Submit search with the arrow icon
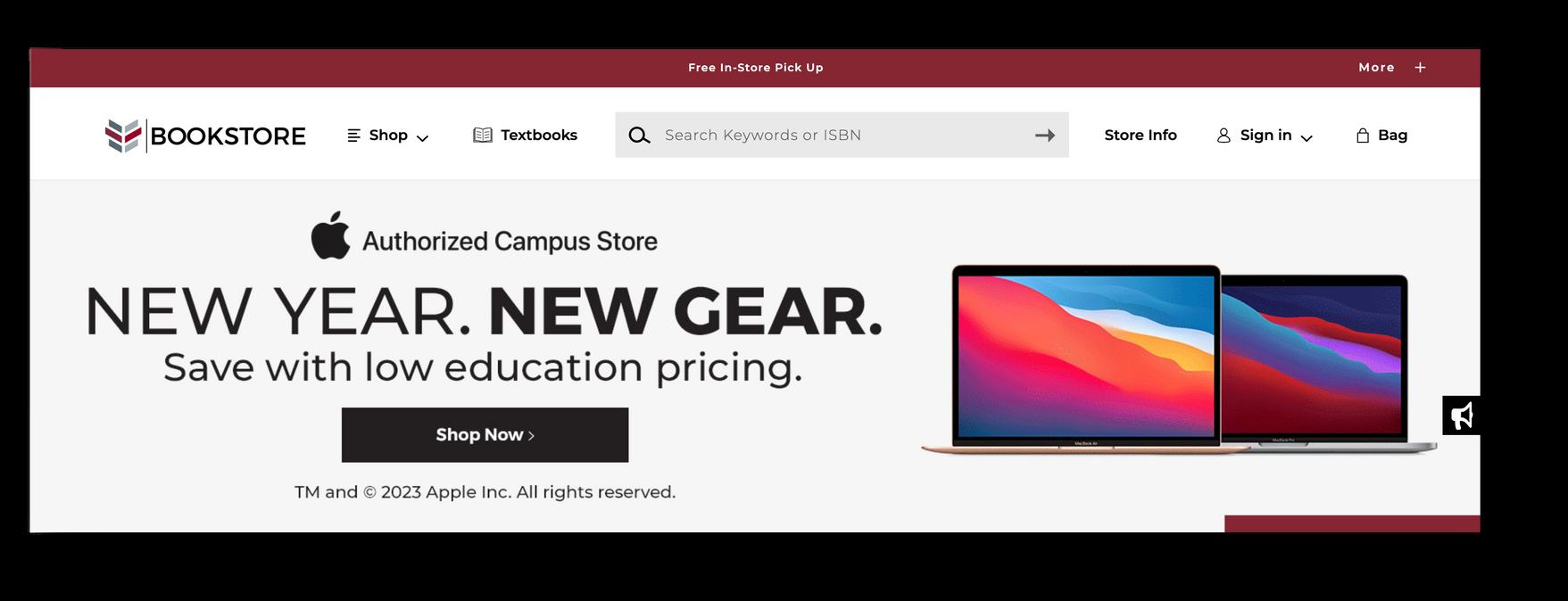Viewport: 1568px width, 601px height. pyautogui.click(x=1045, y=136)
